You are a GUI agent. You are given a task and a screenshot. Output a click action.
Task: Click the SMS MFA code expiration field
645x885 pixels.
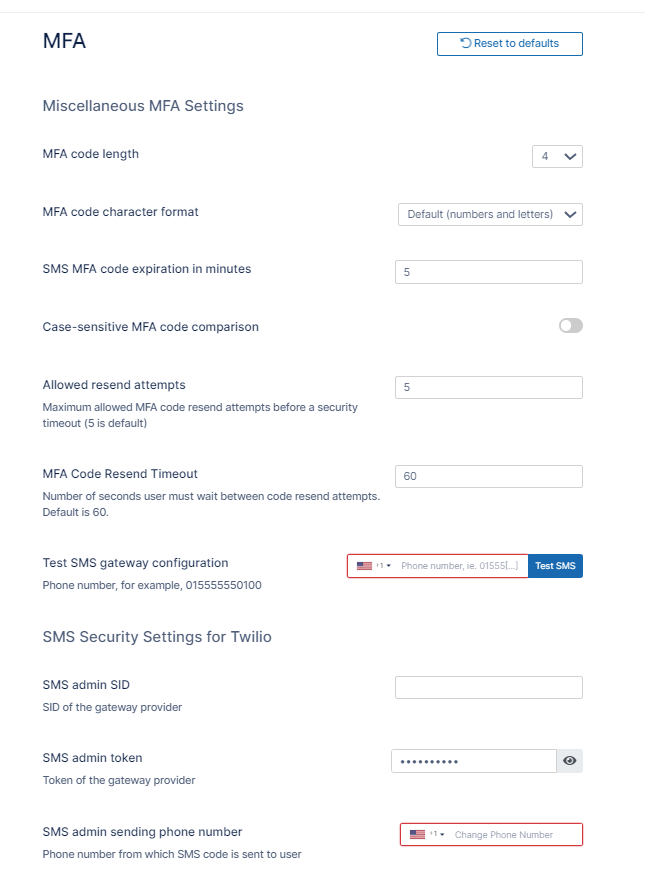click(489, 272)
